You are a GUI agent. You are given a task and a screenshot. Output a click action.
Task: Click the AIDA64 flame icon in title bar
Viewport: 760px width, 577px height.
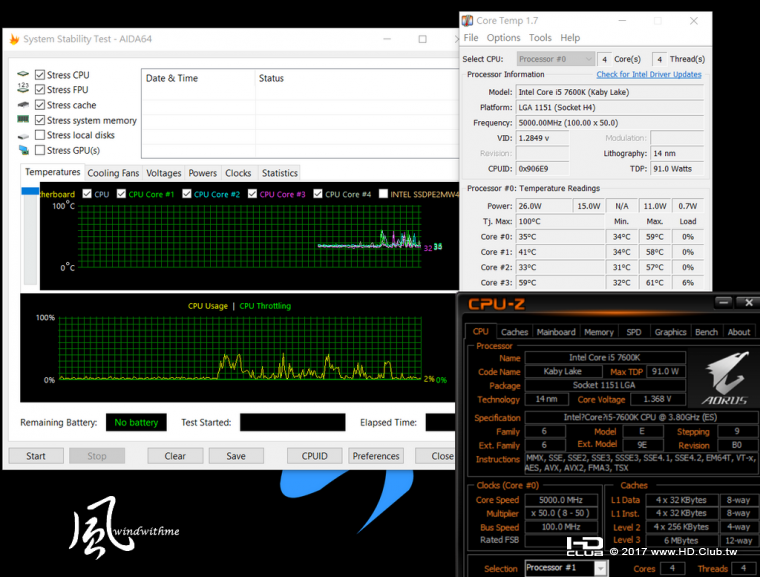pos(14,39)
